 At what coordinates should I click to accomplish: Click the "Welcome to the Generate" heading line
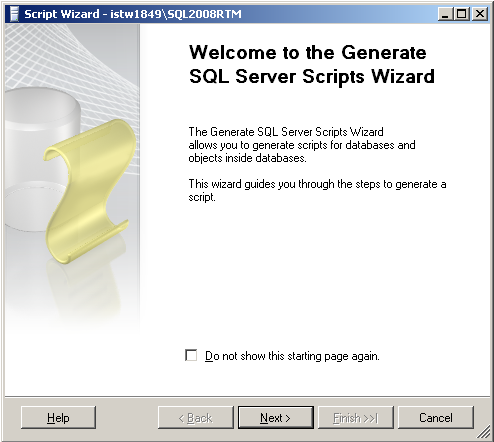coord(308,53)
